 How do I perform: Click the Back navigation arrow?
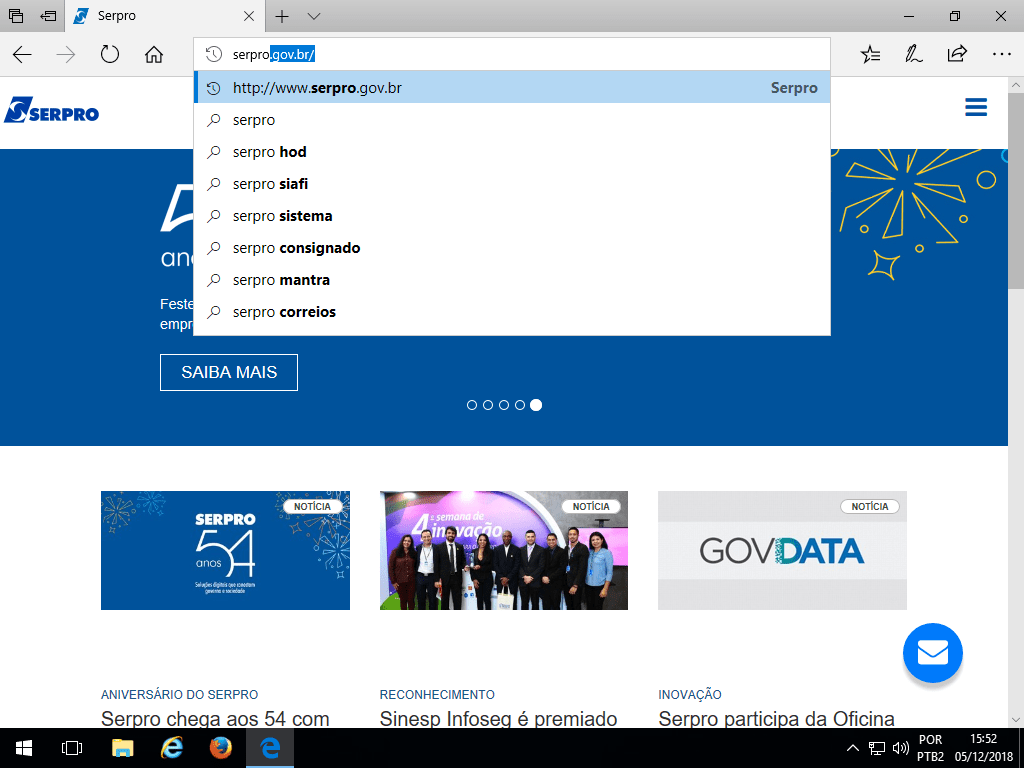tap(22, 55)
